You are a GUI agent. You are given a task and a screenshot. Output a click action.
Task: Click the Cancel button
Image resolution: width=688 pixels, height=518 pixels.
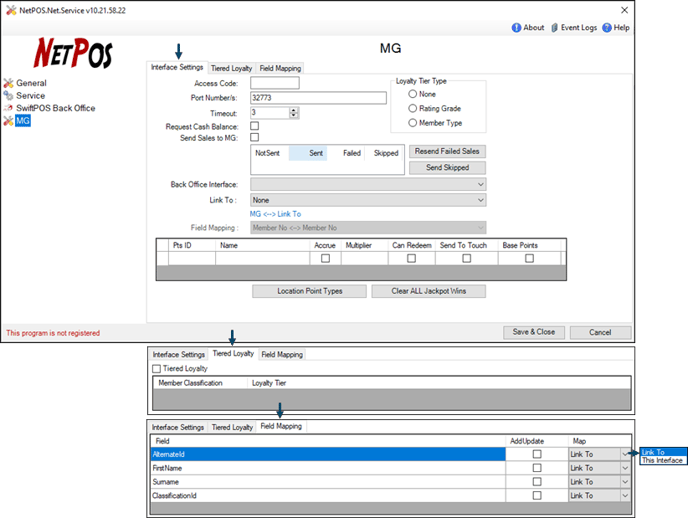tap(600, 332)
